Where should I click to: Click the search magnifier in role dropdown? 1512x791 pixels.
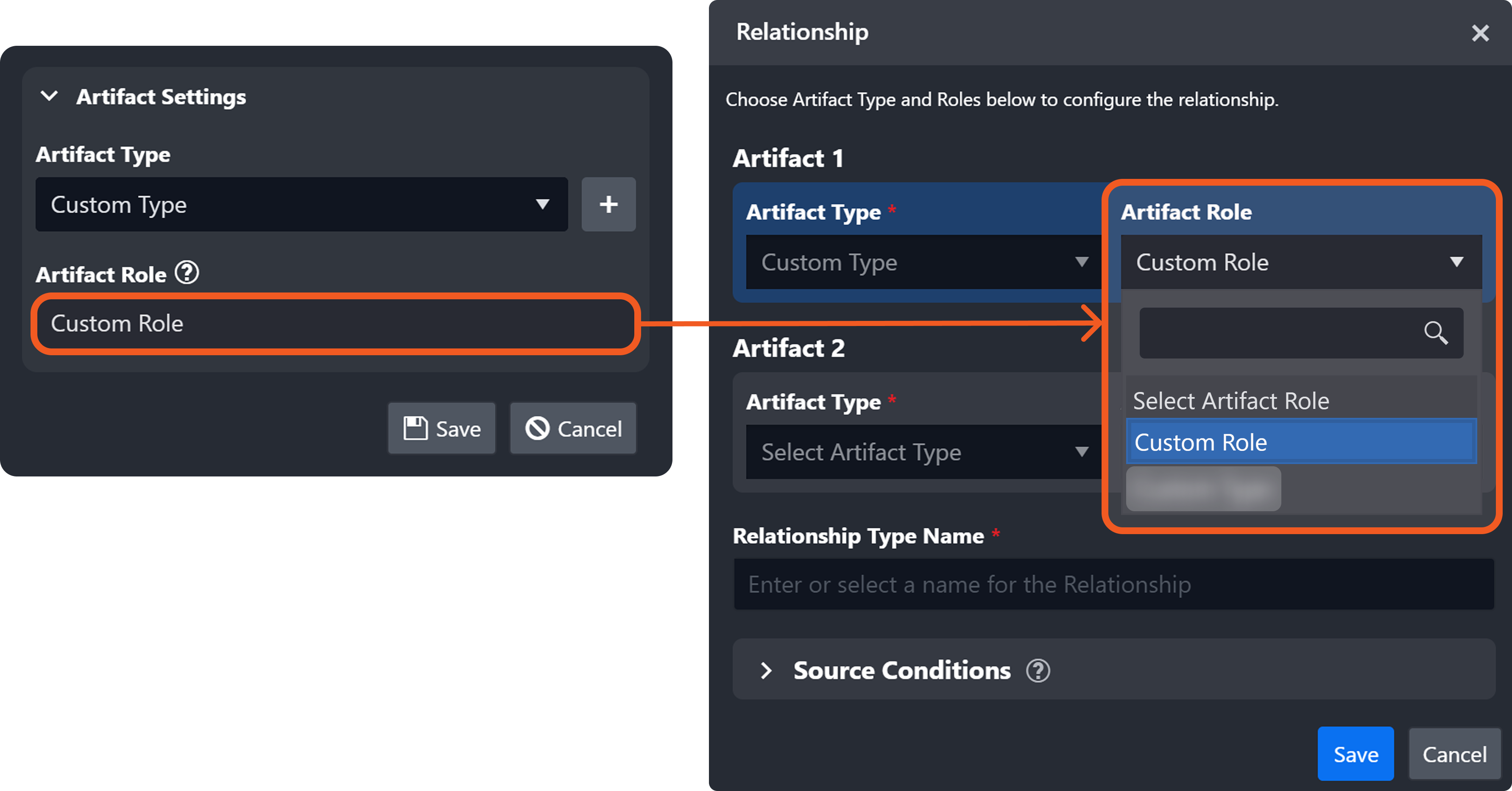point(1435,333)
